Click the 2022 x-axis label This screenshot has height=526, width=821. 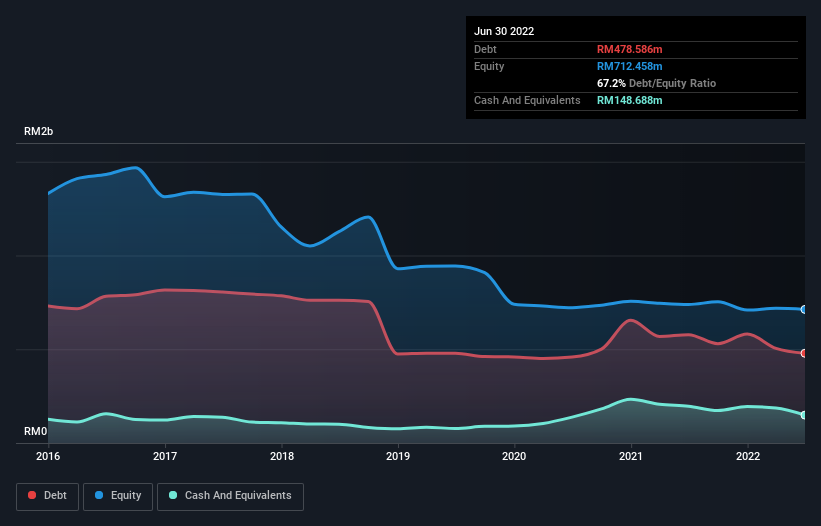[748, 456]
